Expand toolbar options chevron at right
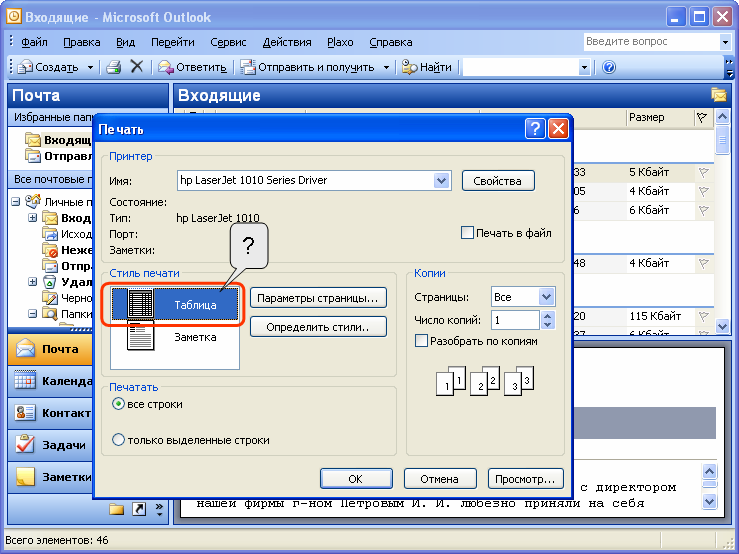This screenshot has width=739, height=554. tap(730, 67)
